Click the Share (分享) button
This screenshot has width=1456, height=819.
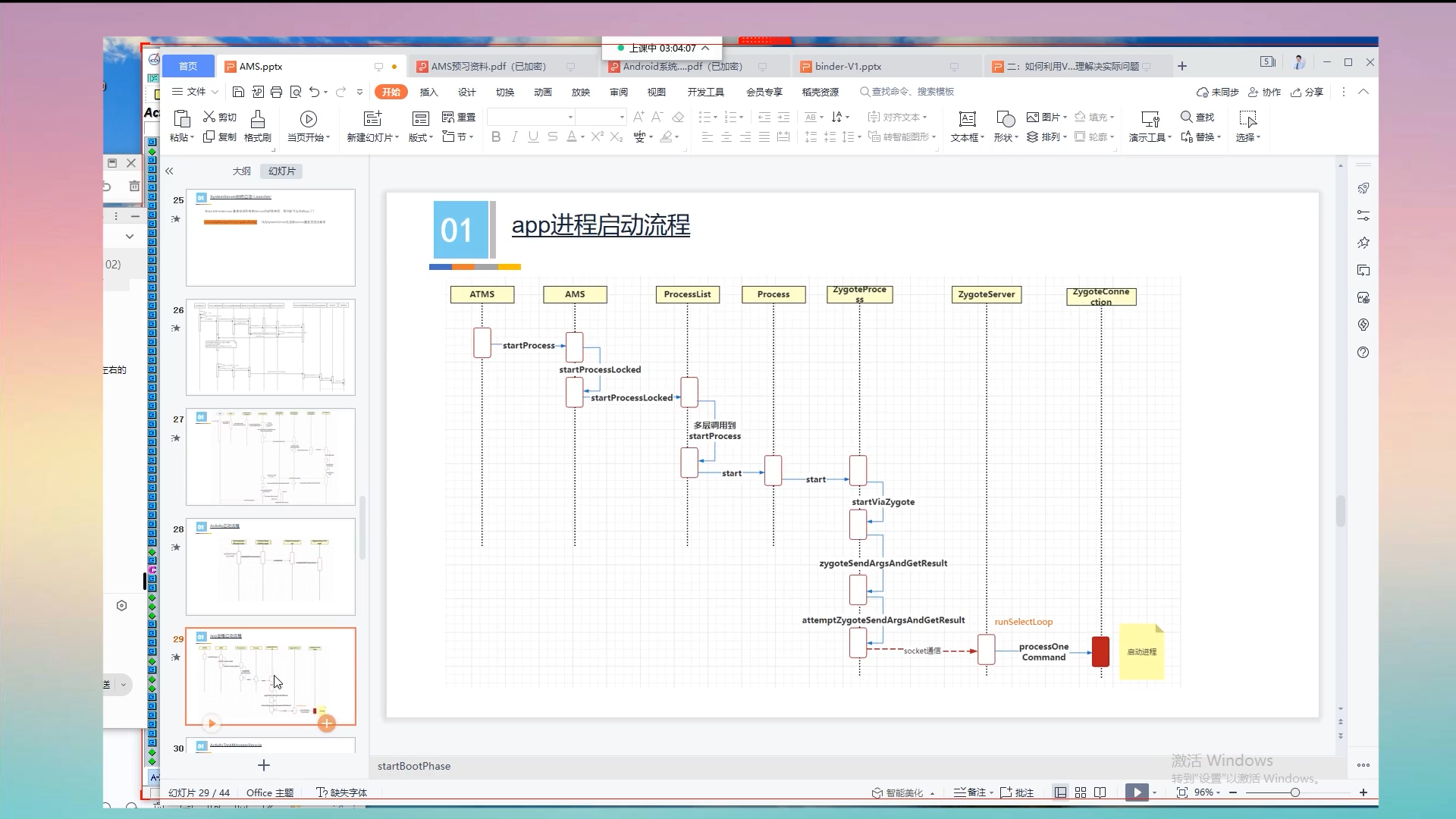coord(1307,92)
